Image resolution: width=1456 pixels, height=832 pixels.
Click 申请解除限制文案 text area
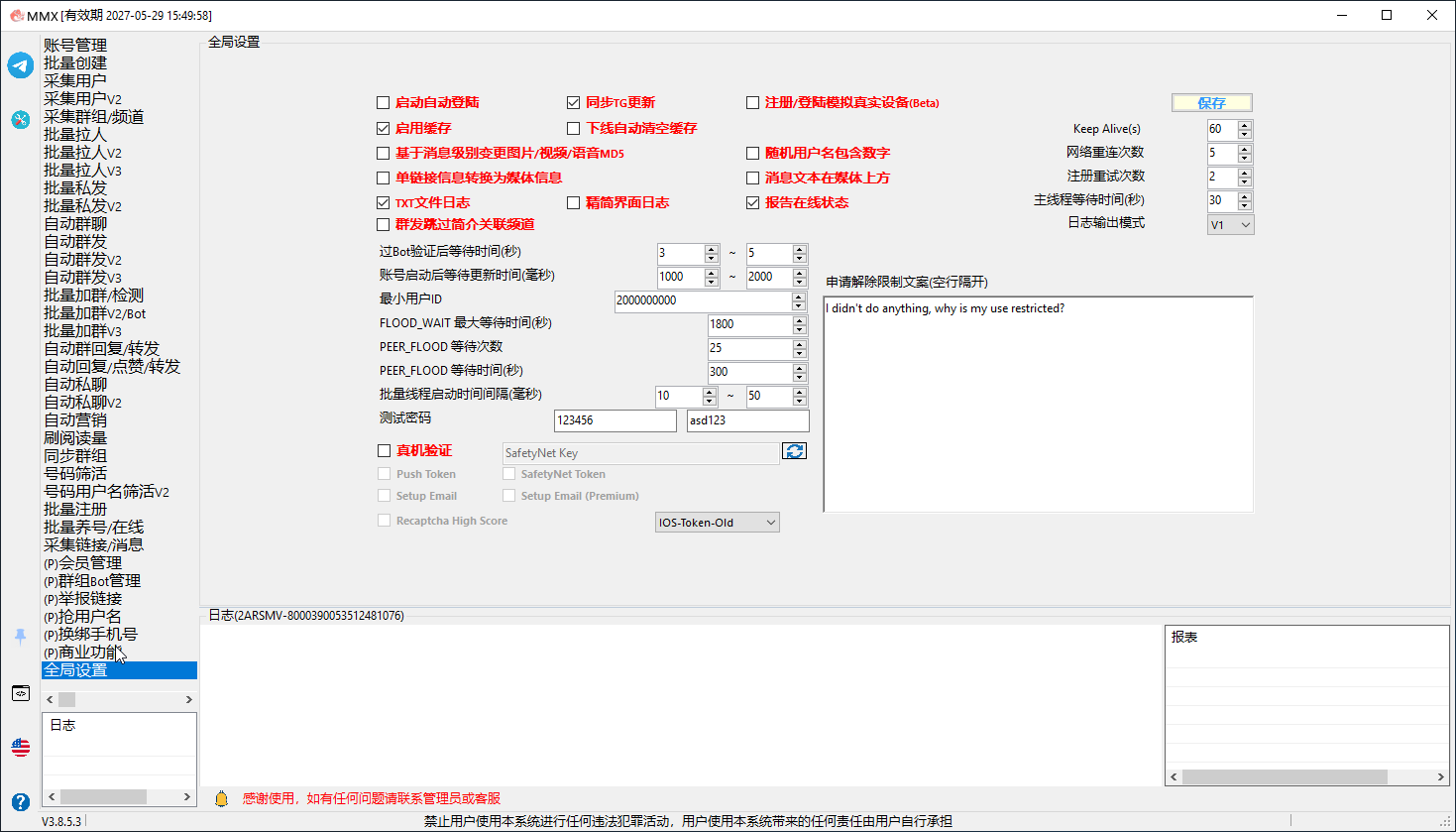click(1039, 405)
